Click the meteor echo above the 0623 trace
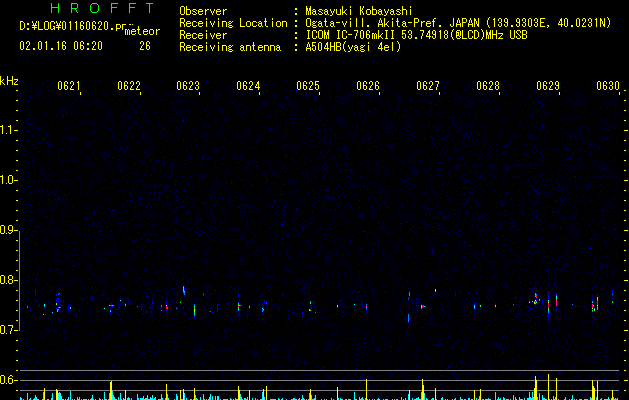Viewport: 629px width, 400px height. tap(184, 290)
